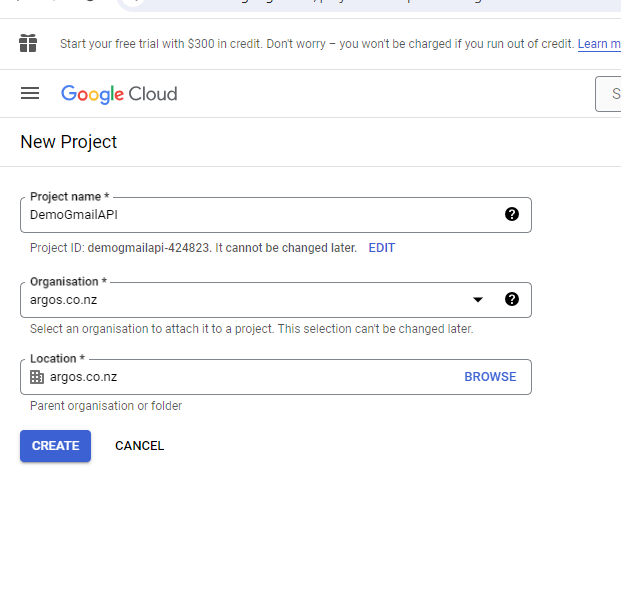This screenshot has width=621, height=611.
Task: Expand the Organisation dropdown arrow
Action: point(478,300)
